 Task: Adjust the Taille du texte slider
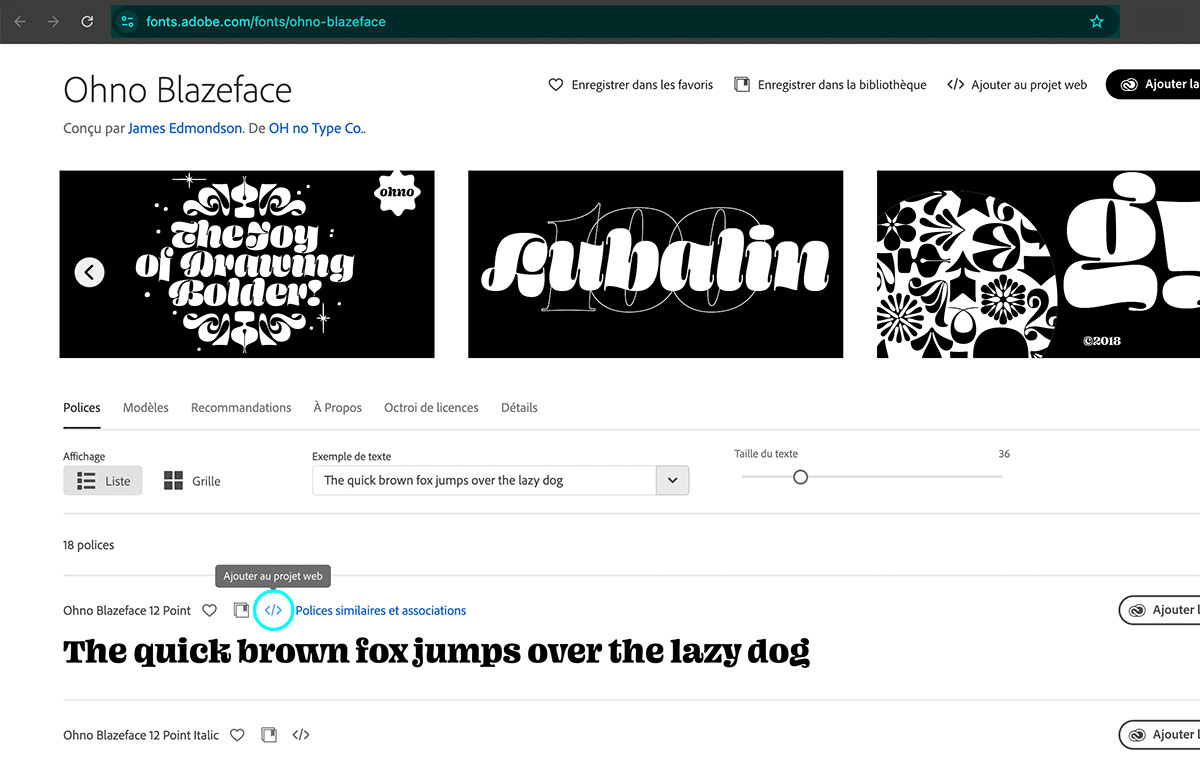pyautogui.click(x=800, y=477)
